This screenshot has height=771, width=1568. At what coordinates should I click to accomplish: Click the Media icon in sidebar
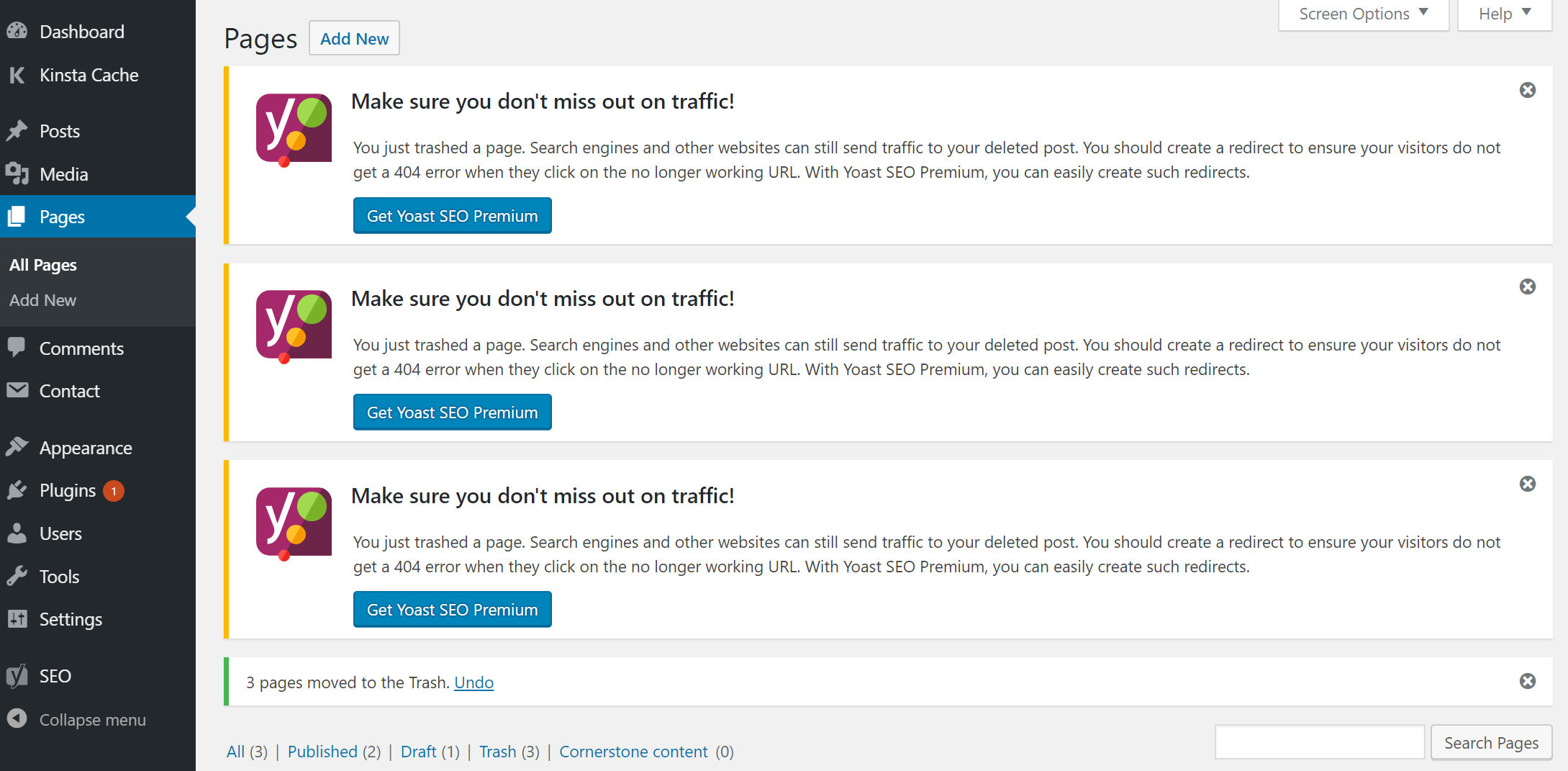click(x=17, y=174)
